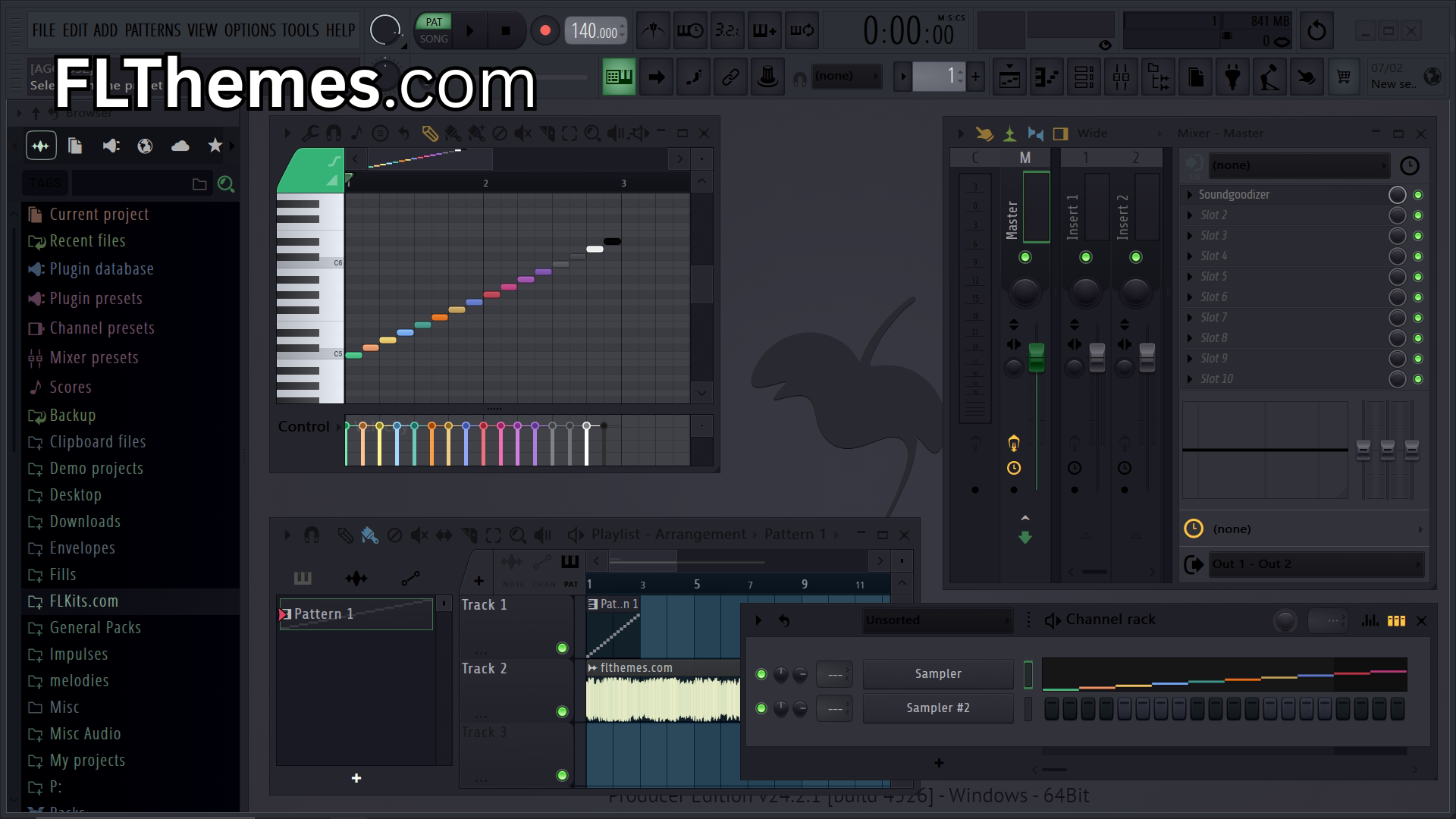Switch to SONG mode
The height and width of the screenshot is (819, 1456).
(434, 39)
